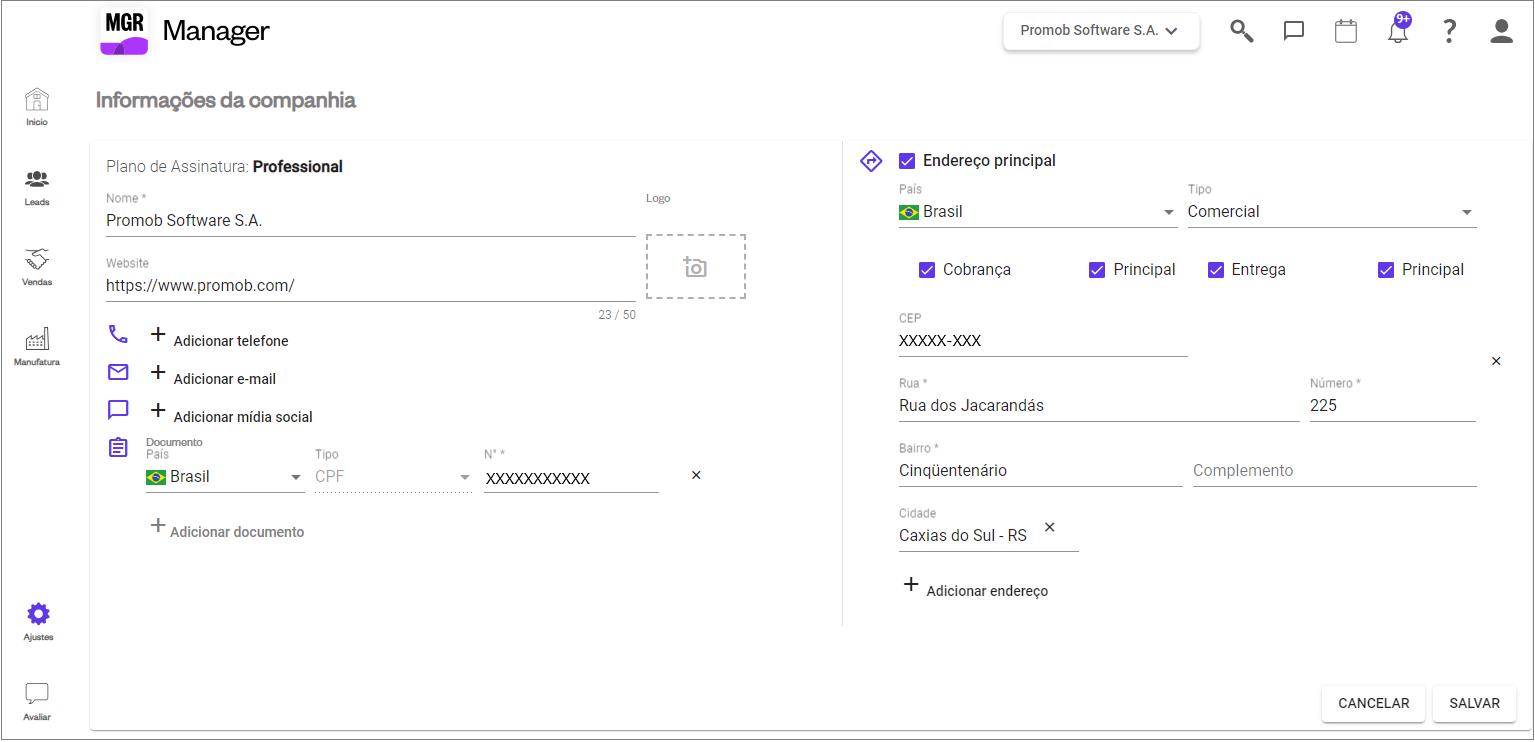Viewport: 1535px width, 742px height.
Task: Open Manufatura in the sidebar
Action: [37, 347]
